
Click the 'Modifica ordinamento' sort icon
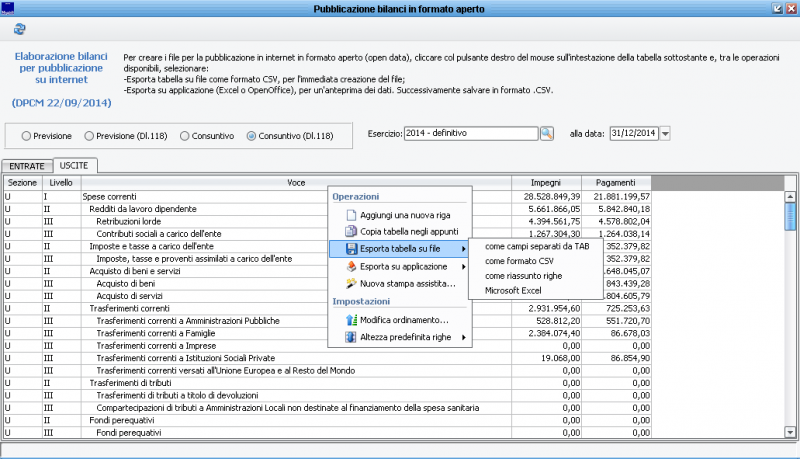coord(350,320)
